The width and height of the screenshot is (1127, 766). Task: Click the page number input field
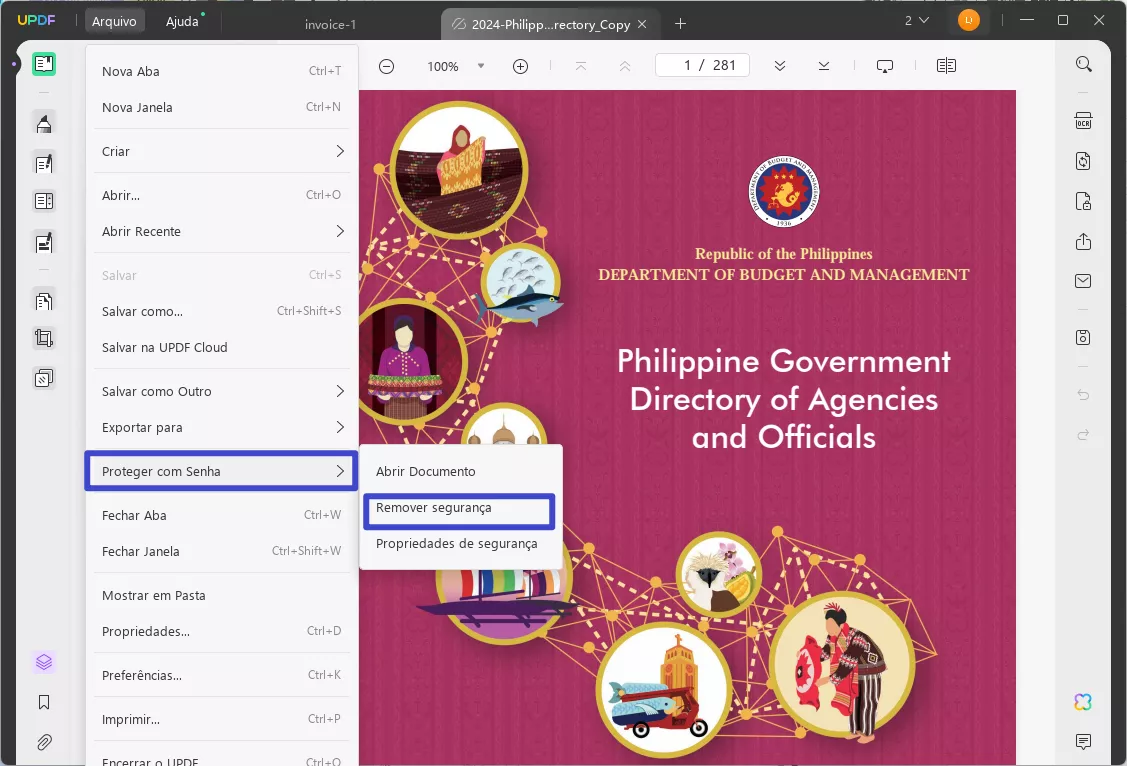point(702,65)
